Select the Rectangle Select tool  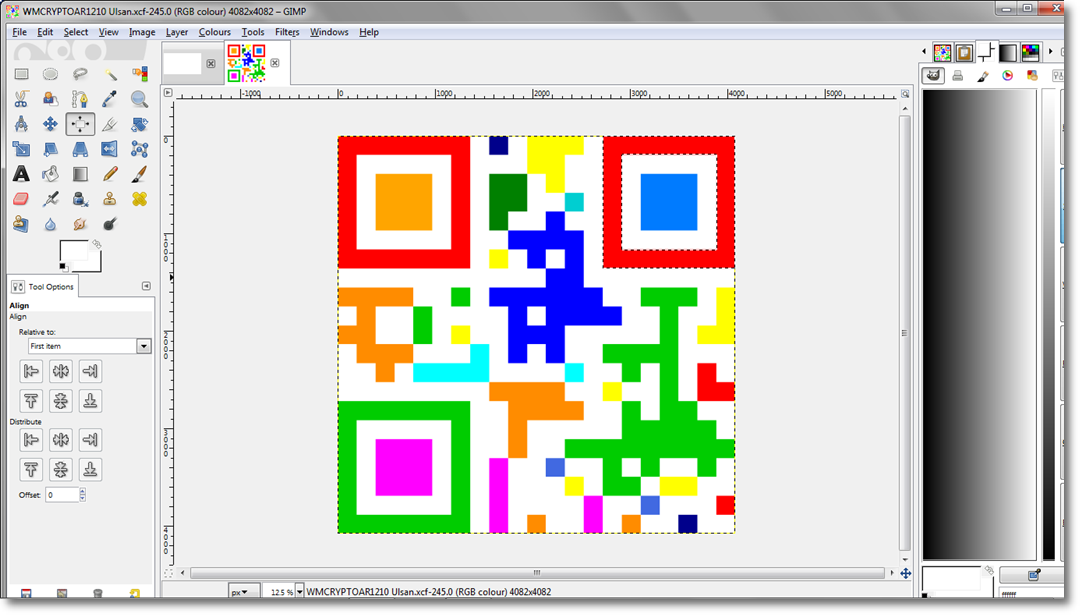[21, 74]
